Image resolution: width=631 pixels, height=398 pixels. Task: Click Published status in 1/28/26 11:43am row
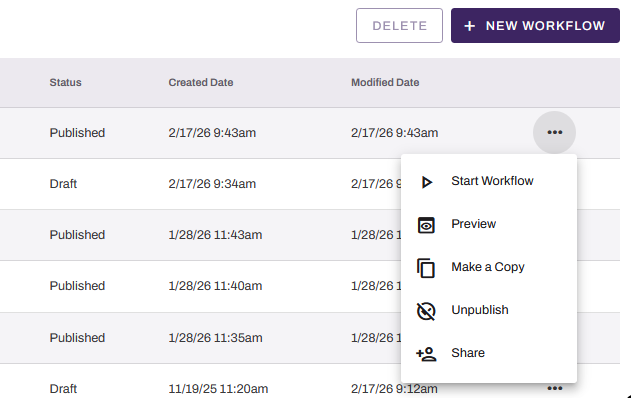(x=77, y=235)
